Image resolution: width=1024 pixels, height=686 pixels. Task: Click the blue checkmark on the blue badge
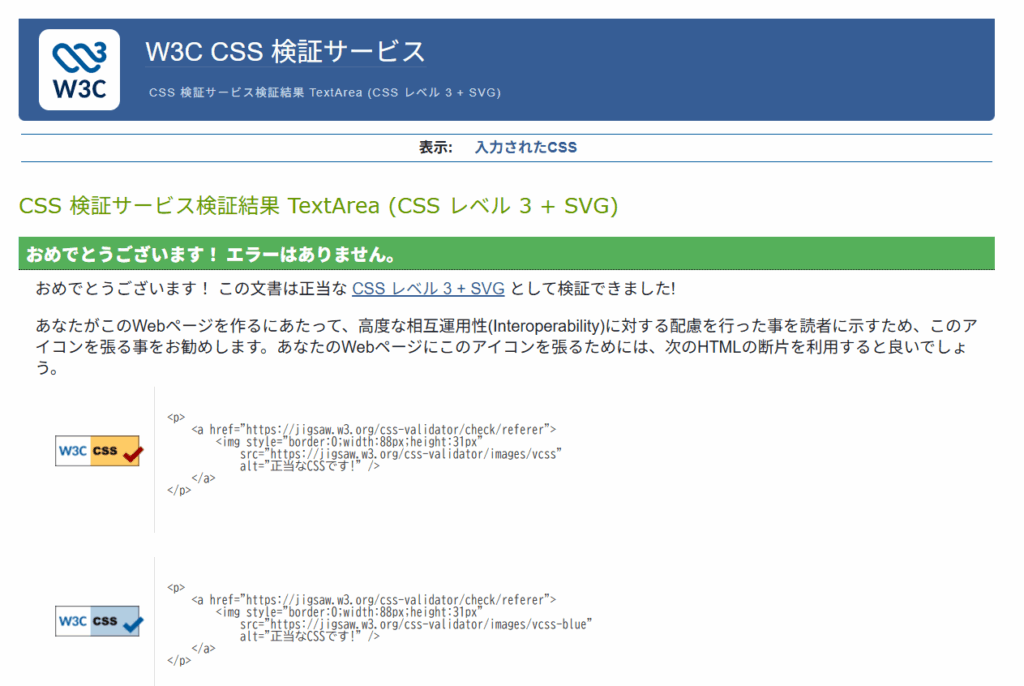coord(133,624)
